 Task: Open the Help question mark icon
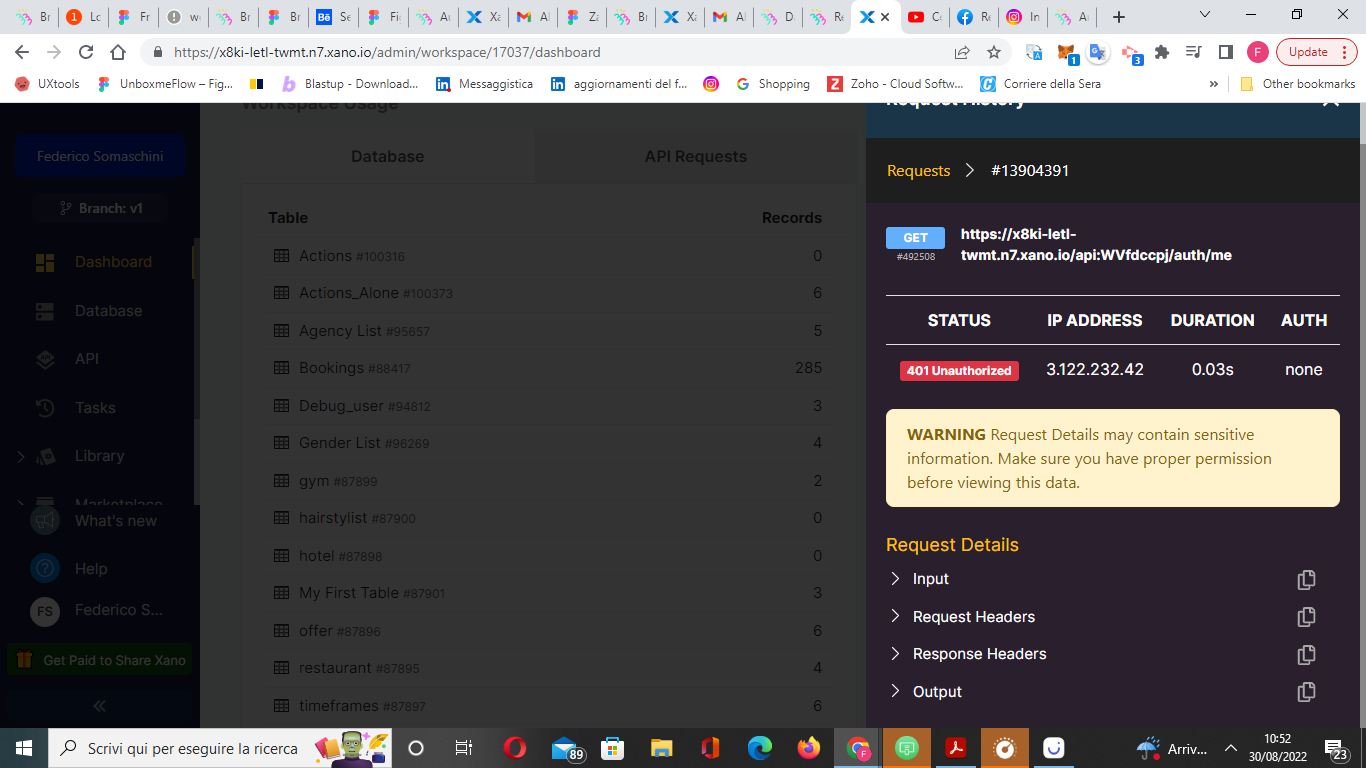pos(45,569)
